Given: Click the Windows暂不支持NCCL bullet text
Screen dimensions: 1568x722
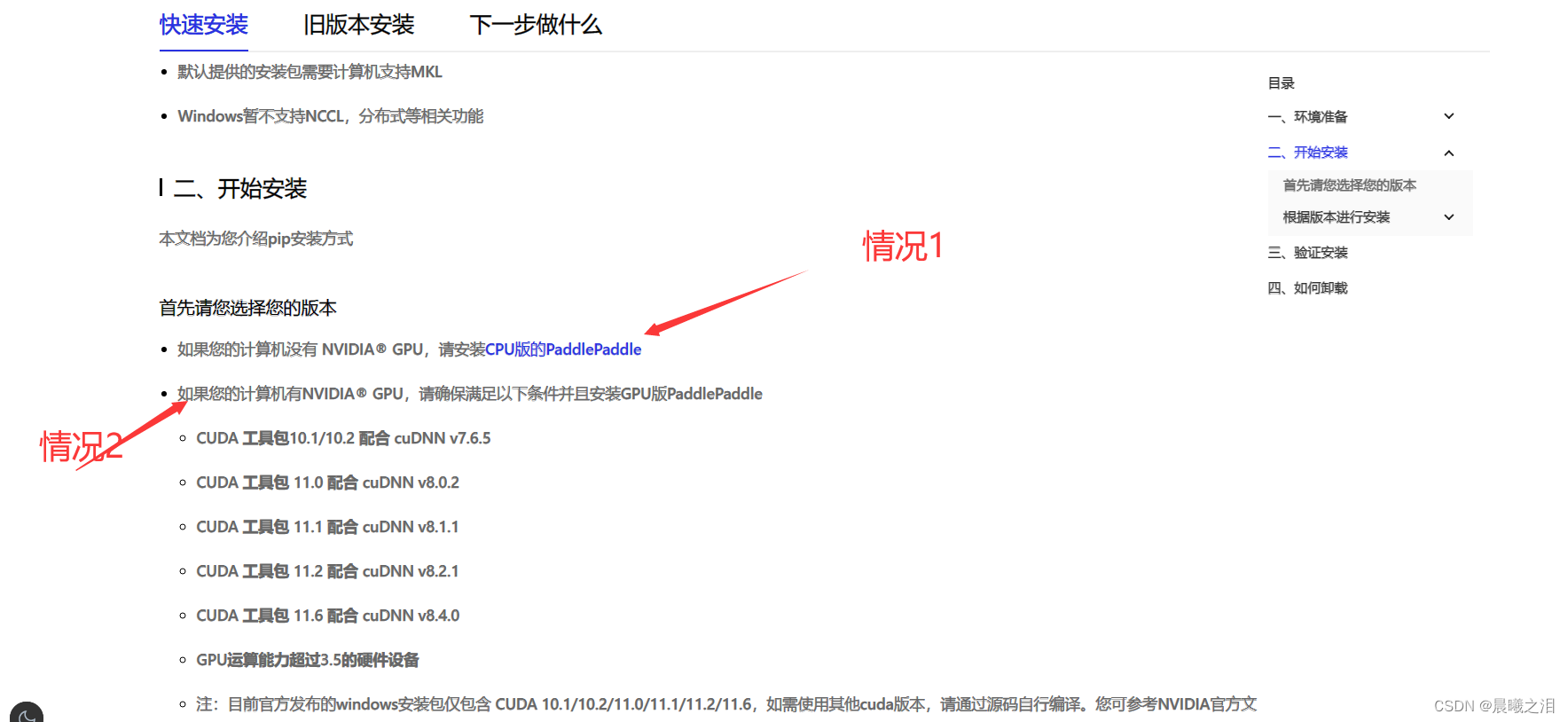Looking at the screenshot, I should 330,116.
